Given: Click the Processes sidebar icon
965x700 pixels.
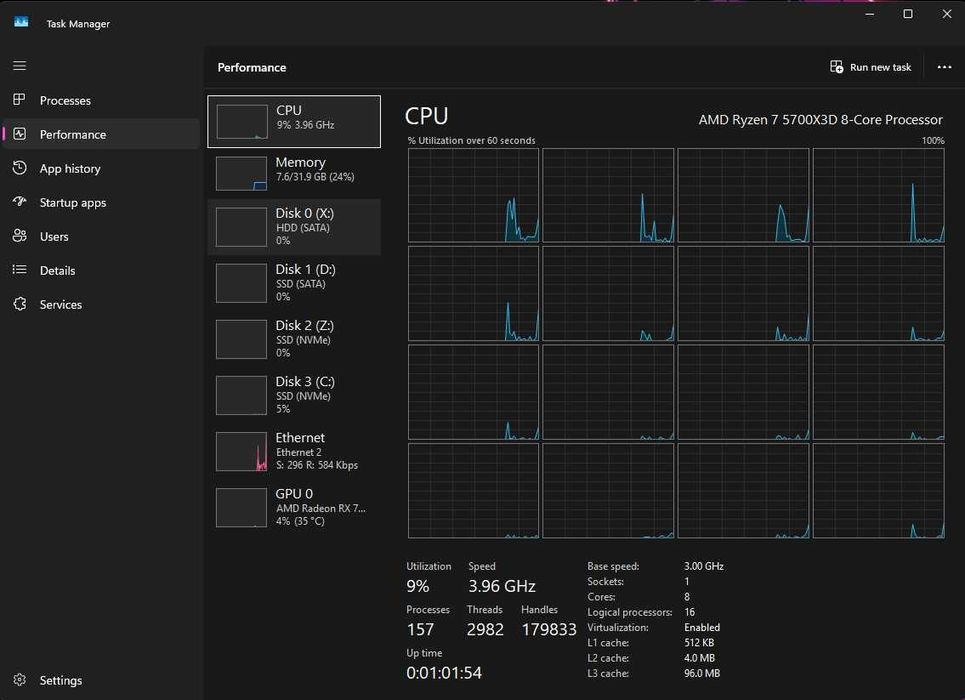Looking at the screenshot, I should point(20,100).
